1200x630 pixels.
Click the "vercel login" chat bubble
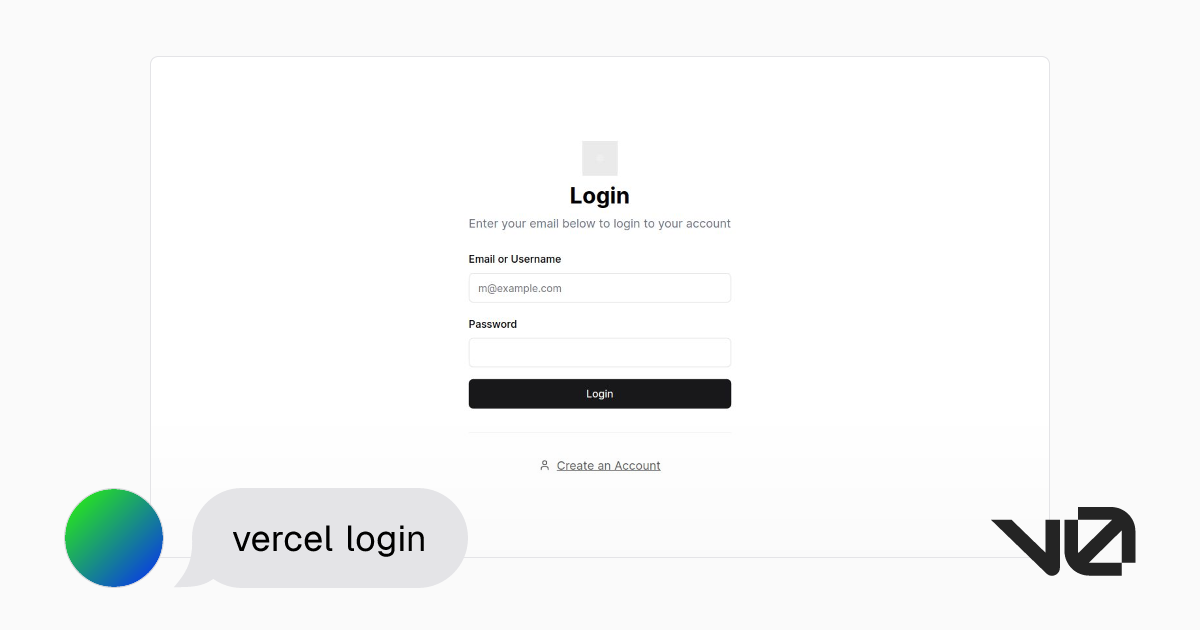point(329,538)
